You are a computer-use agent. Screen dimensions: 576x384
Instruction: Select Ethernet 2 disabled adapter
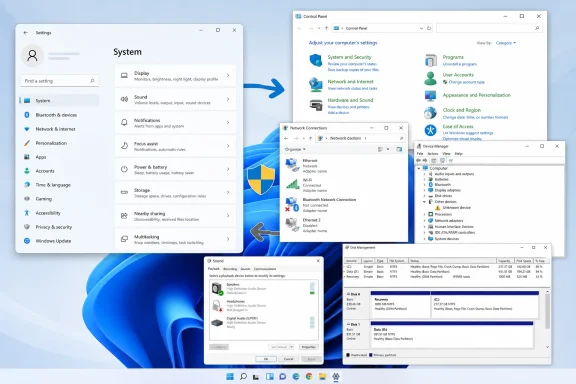click(307, 225)
